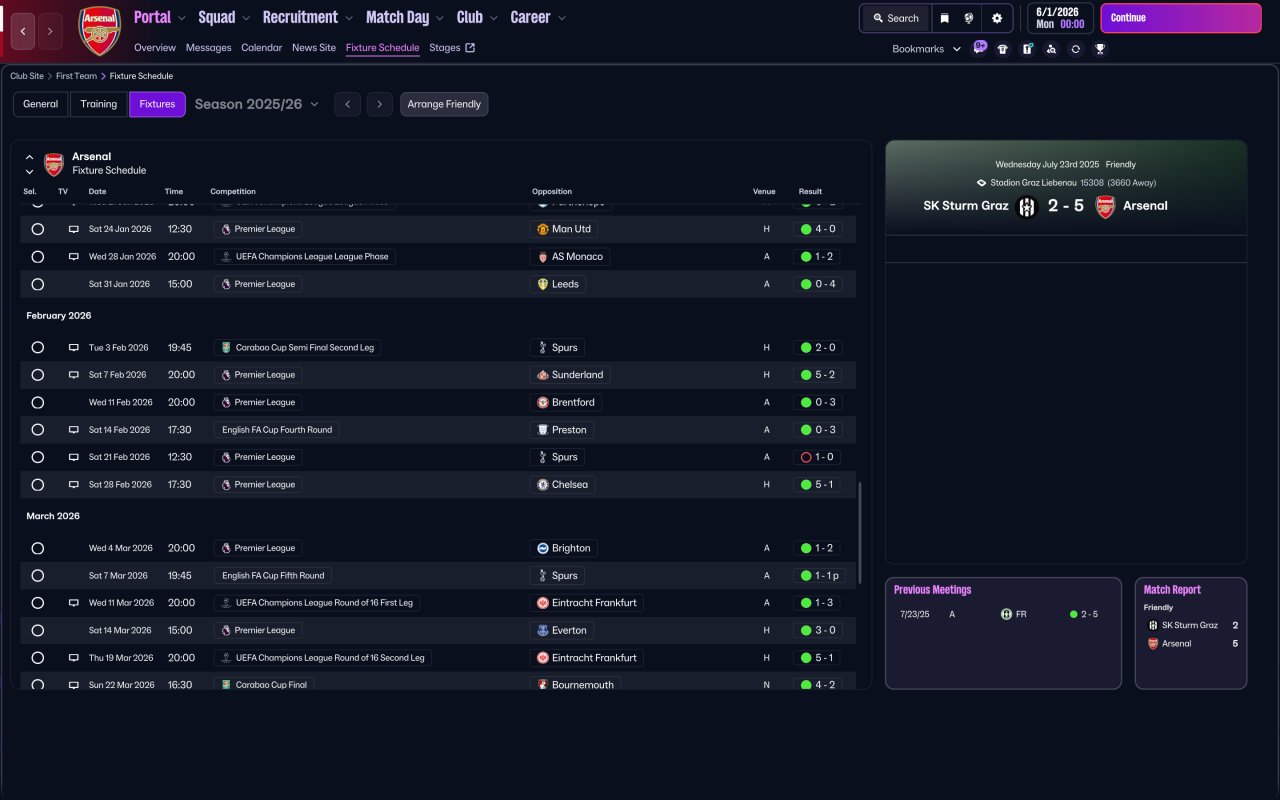The image size is (1280, 800).
Task: Click the globe icon in the top bar
Action: tap(969, 18)
